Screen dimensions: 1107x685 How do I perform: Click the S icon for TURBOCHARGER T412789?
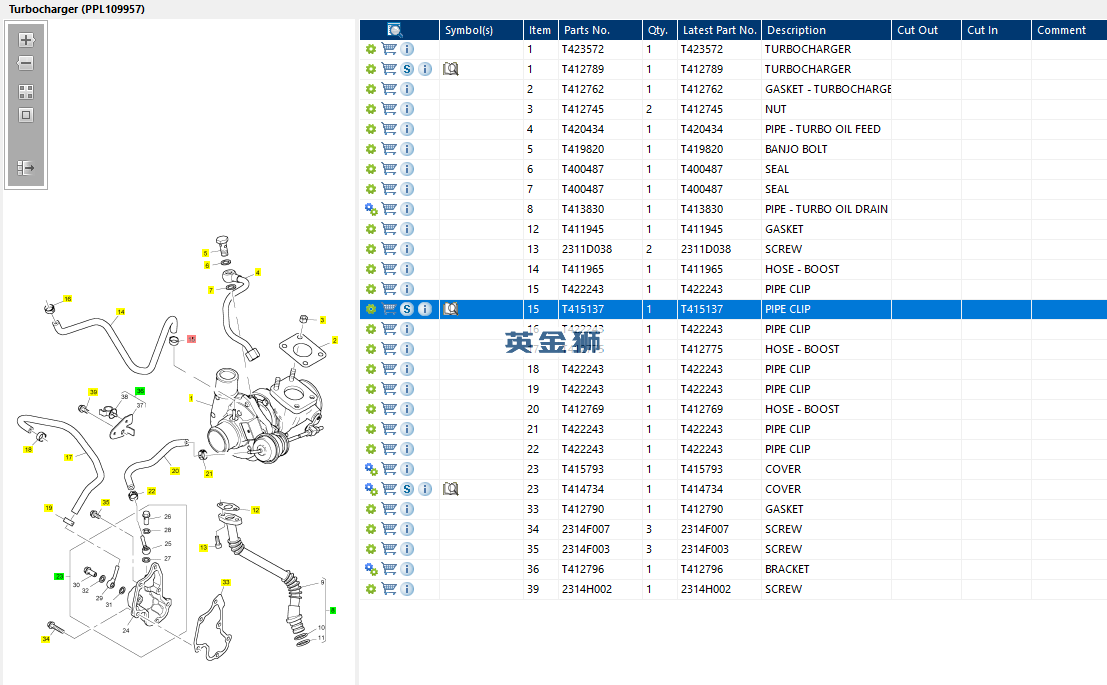click(x=407, y=69)
